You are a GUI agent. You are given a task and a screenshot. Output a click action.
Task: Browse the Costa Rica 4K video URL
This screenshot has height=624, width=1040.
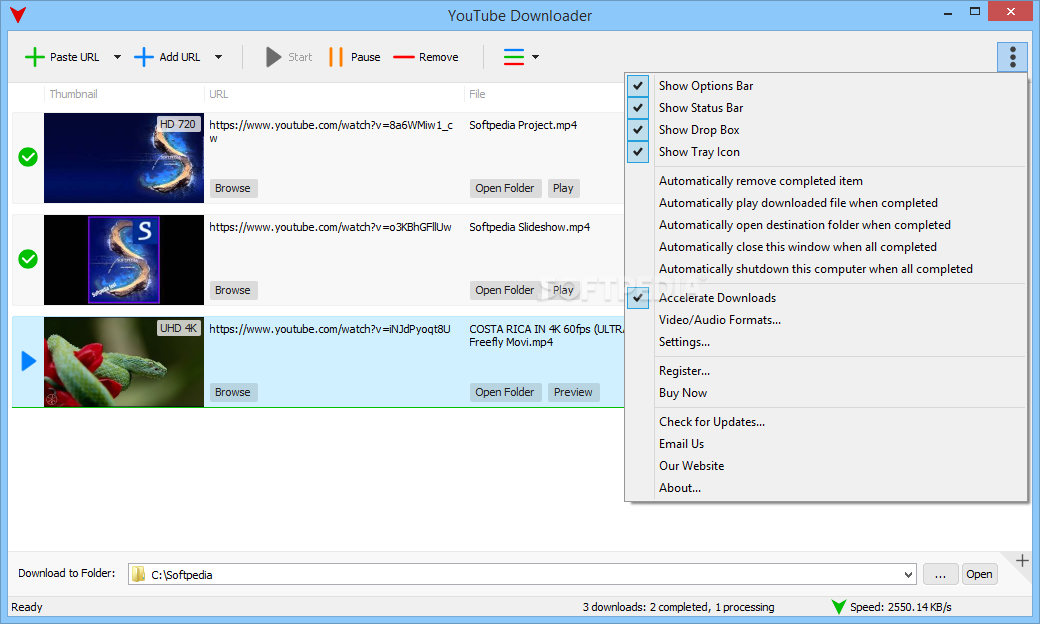[x=233, y=392]
